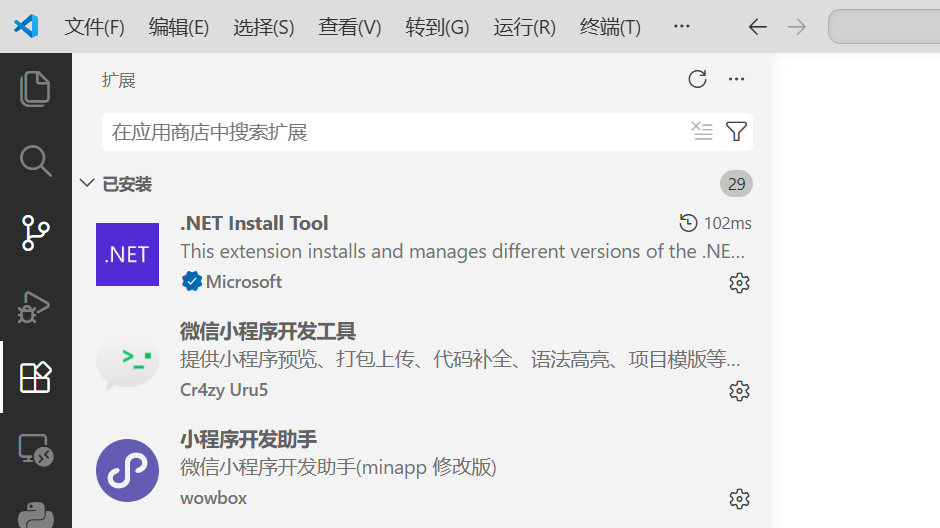Open the 转到(G) menu
Image resolution: width=940 pixels, height=528 pixels.
click(x=437, y=27)
